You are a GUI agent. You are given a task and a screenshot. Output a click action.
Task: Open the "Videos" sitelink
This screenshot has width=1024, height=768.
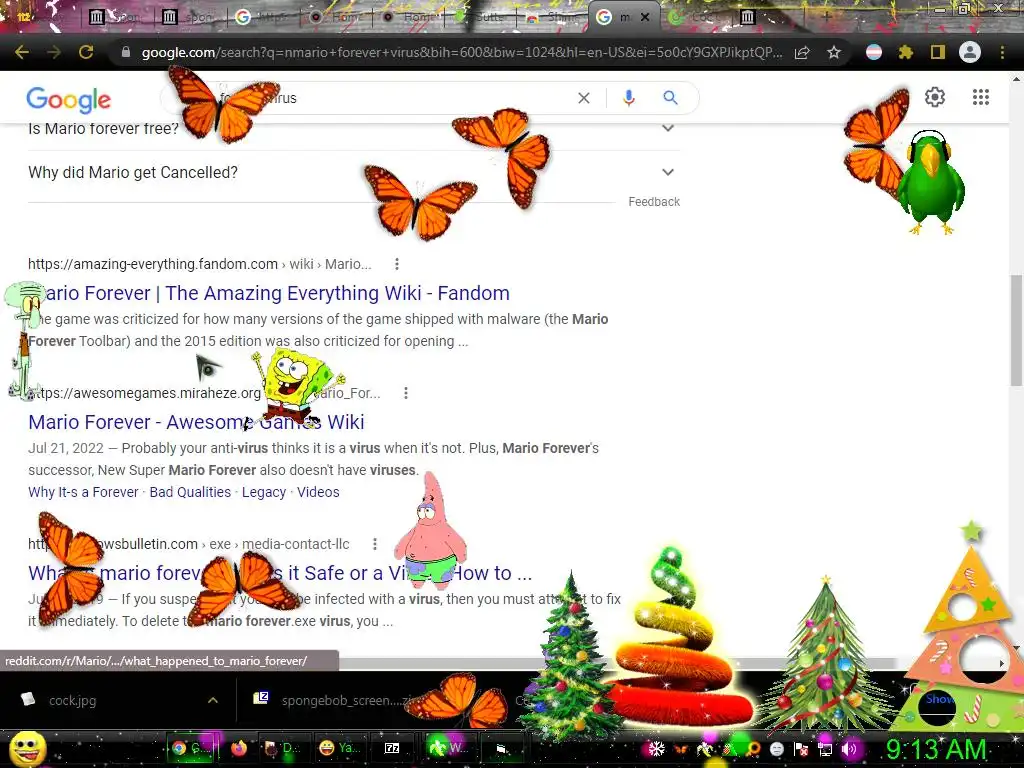(318, 492)
